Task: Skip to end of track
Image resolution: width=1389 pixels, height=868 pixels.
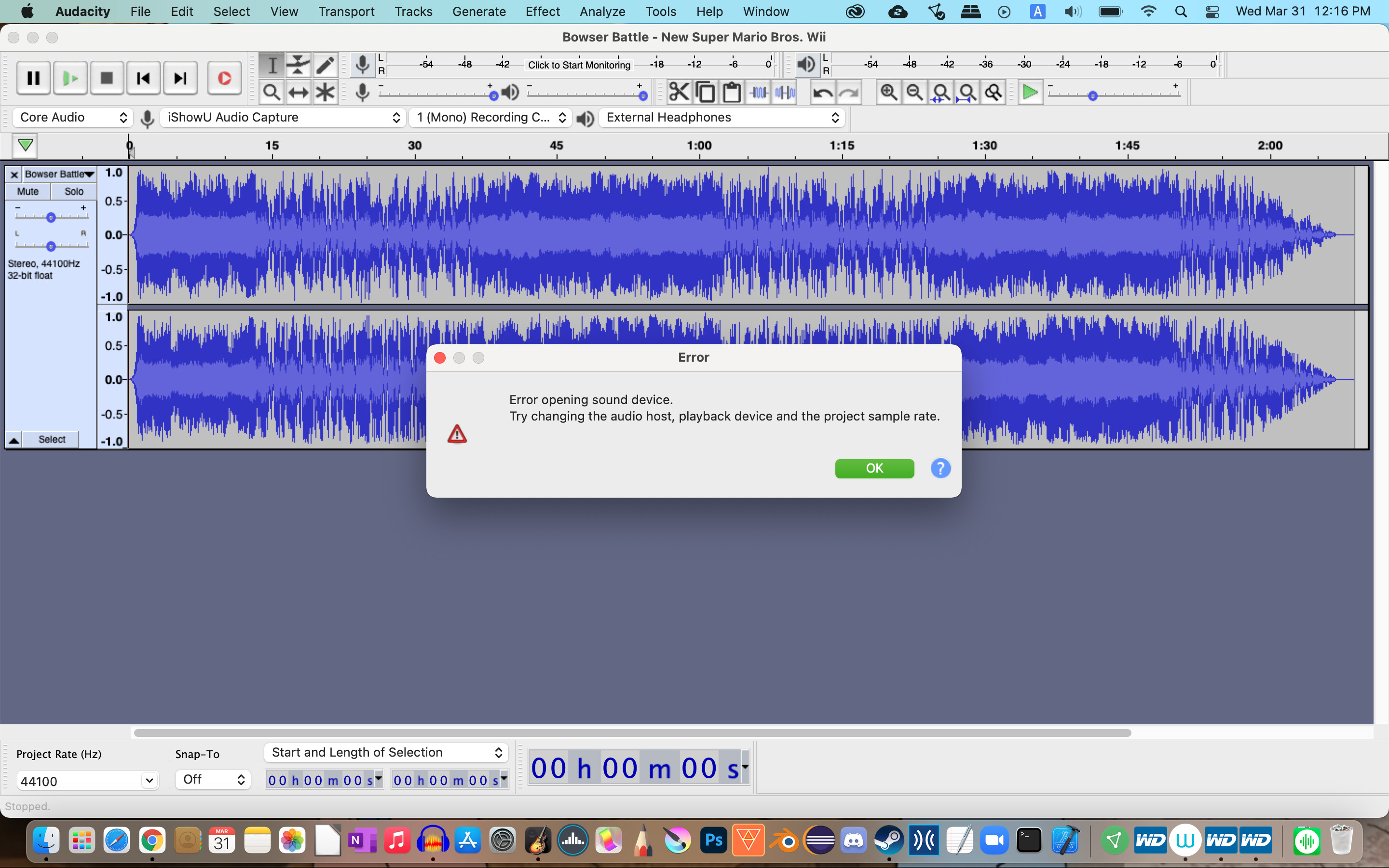Action: [x=180, y=78]
